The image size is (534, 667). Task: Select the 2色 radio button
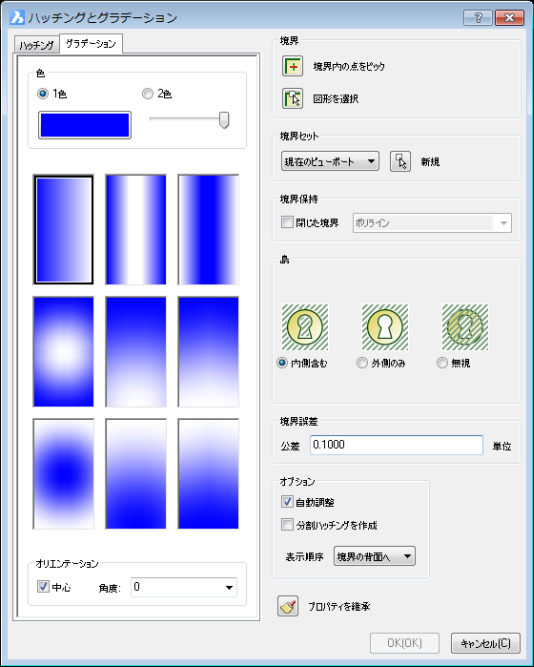click(x=148, y=94)
